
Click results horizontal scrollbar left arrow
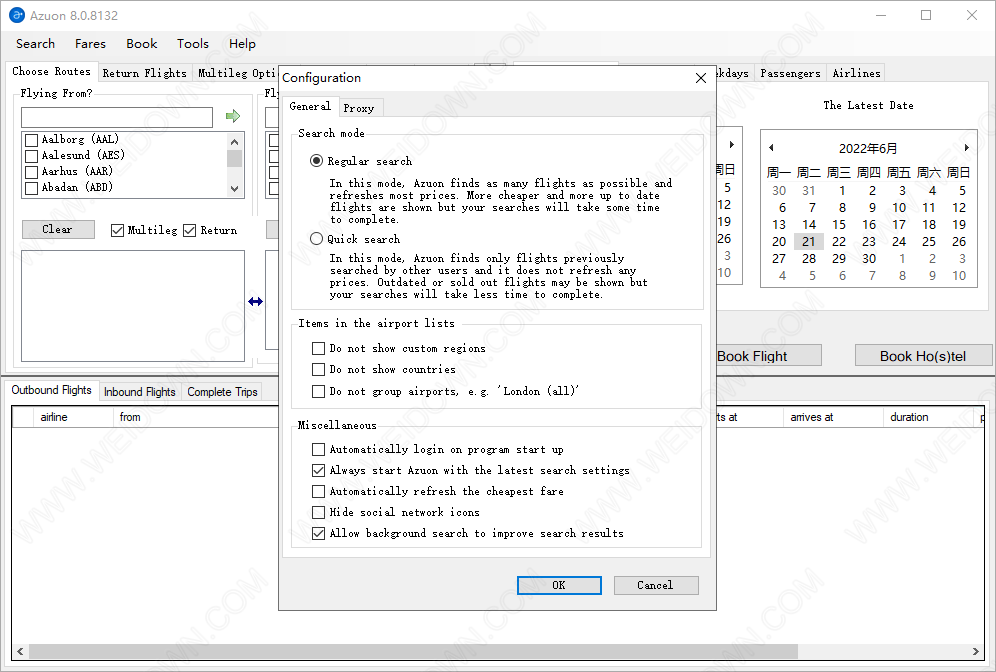(x=20, y=652)
